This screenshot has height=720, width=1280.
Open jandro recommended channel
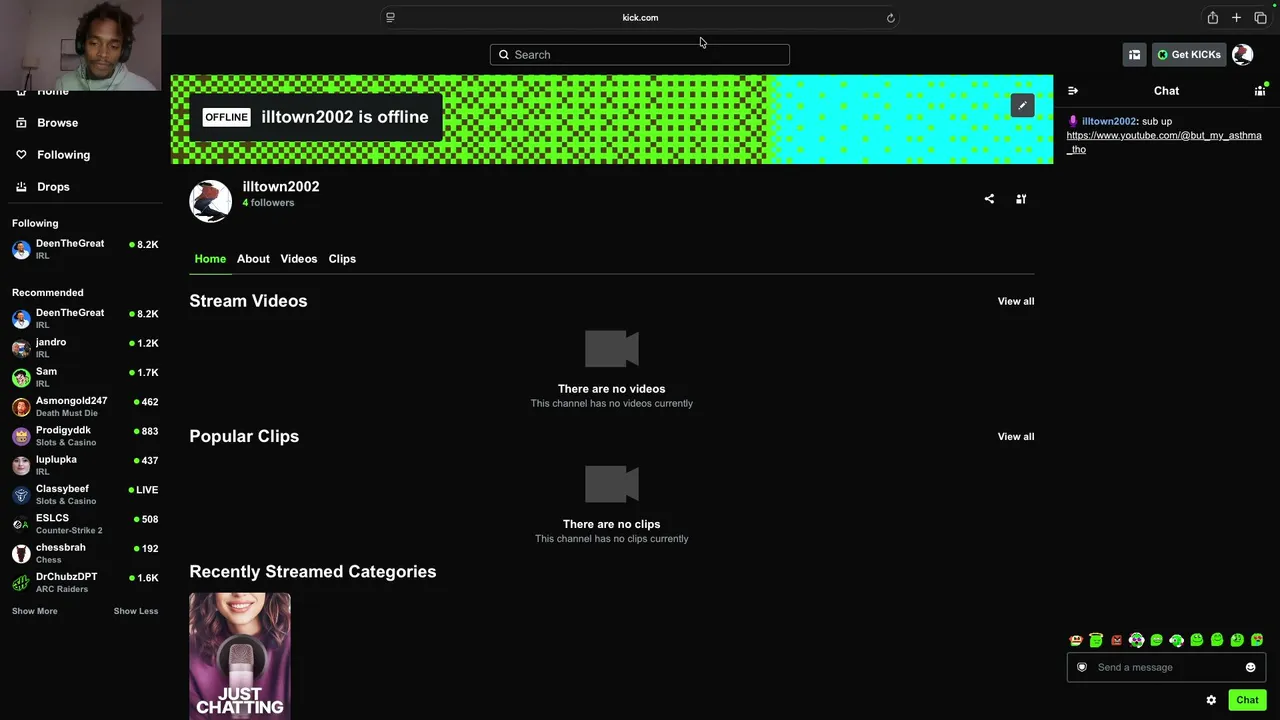click(x=85, y=348)
